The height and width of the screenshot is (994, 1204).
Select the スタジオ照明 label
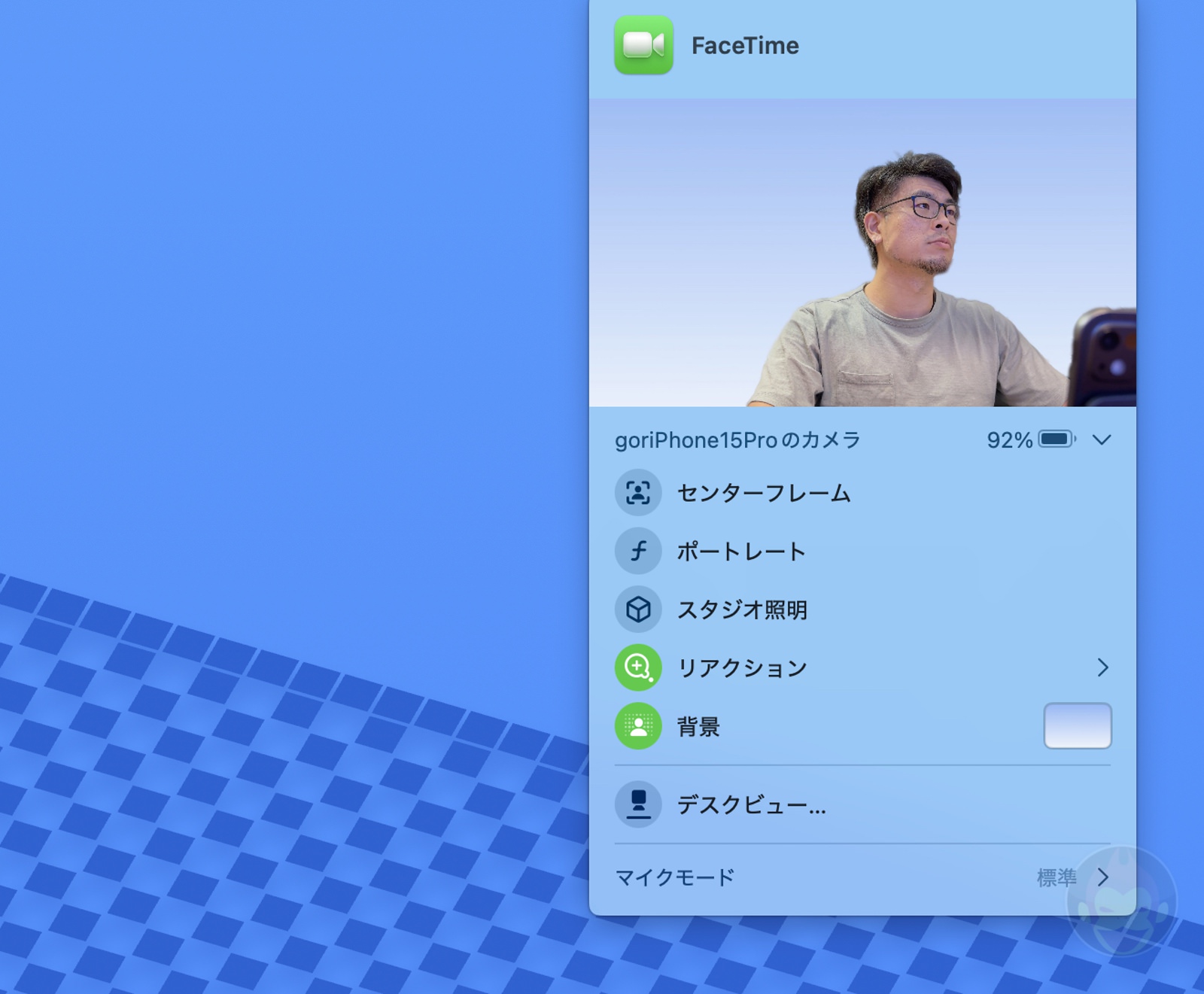[x=742, y=609]
